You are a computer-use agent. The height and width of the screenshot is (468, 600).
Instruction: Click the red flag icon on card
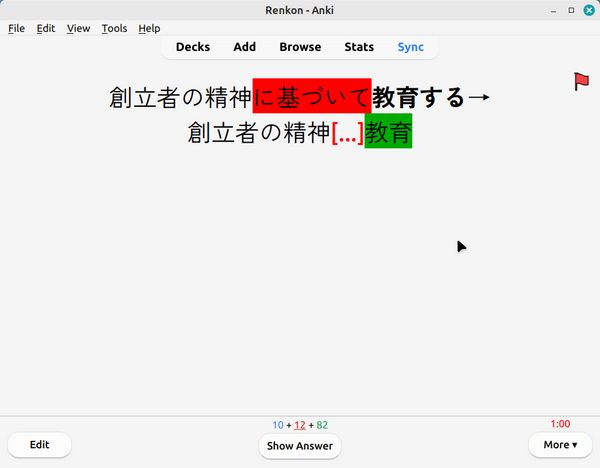pyautogui.click(x=581, y=82)
